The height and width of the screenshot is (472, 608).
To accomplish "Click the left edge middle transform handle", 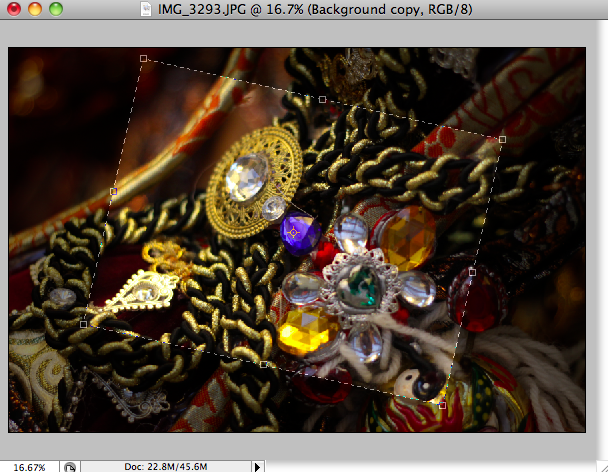I will click(x=113, y=191).
